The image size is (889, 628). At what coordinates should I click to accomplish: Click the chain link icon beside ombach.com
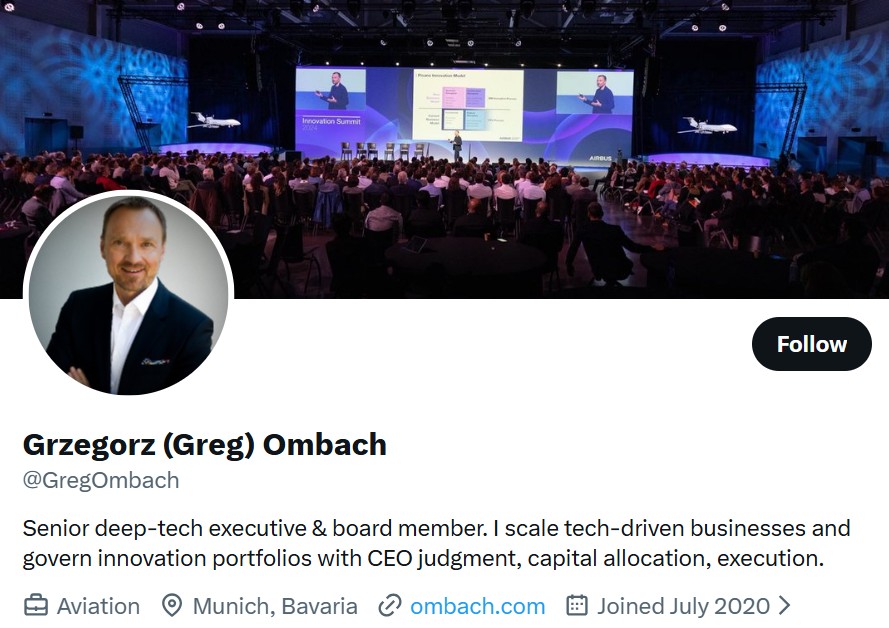390,606
